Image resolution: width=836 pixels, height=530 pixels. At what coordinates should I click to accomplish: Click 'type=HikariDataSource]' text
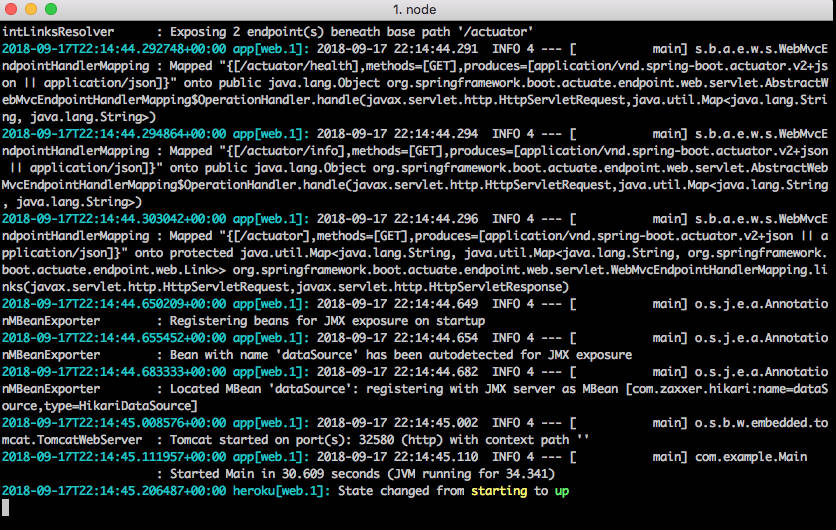[x=121, y=406]
